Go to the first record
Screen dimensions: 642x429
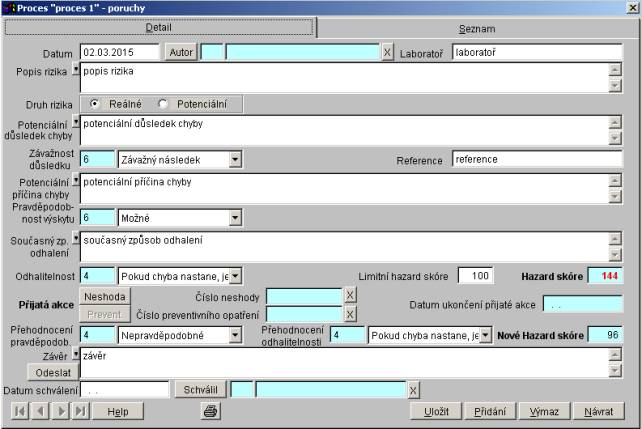(x=18, y=411)
